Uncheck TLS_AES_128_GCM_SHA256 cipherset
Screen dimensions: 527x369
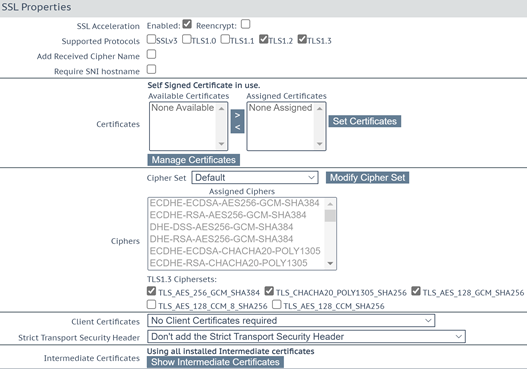(416, 291)
